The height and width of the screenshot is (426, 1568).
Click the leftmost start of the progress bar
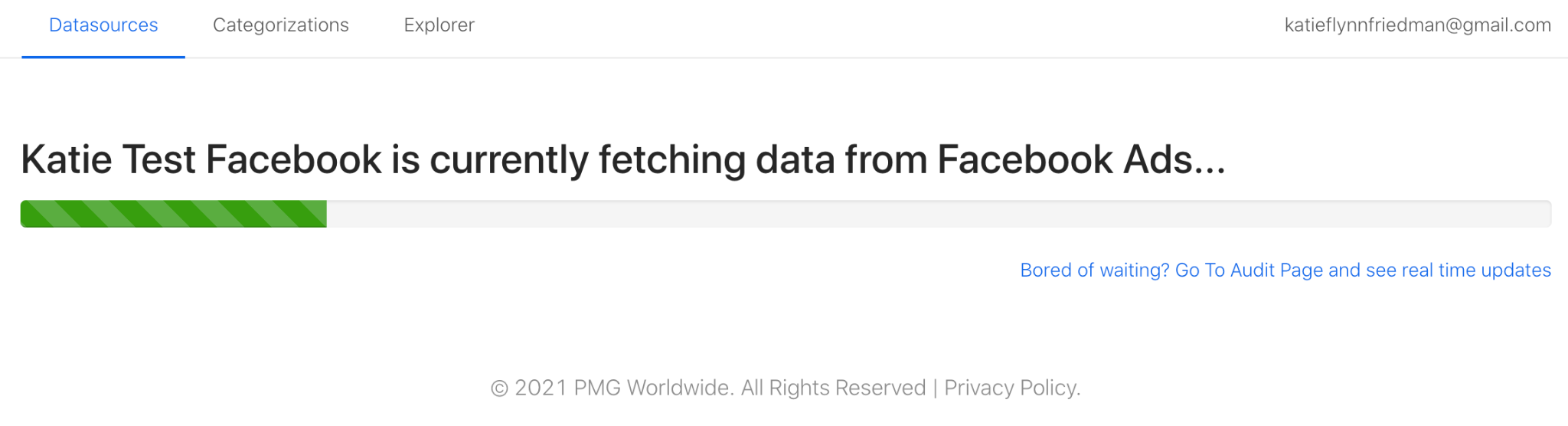pyautogui.click(x=26, y=214)
